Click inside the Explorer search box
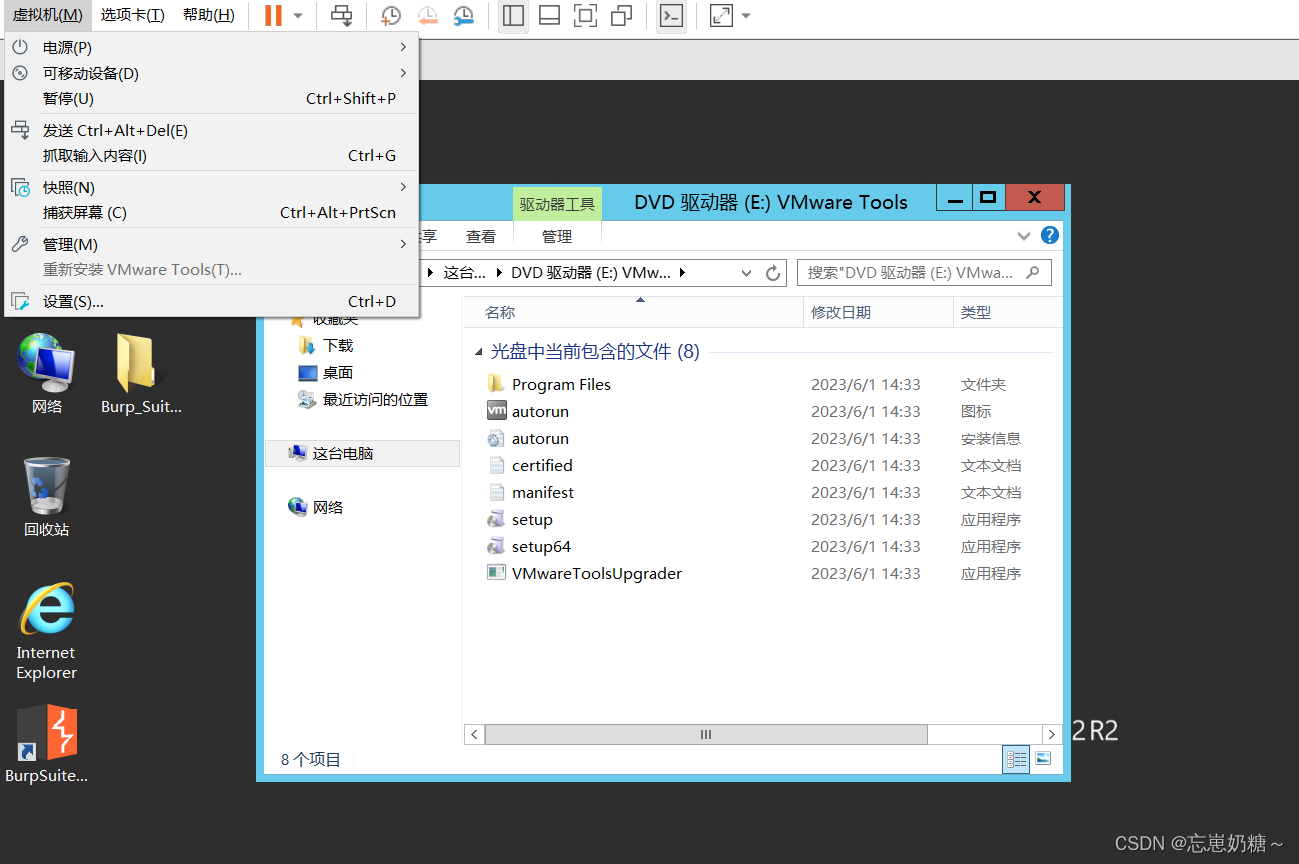The image size is (1299, 864). pos(920,272)
